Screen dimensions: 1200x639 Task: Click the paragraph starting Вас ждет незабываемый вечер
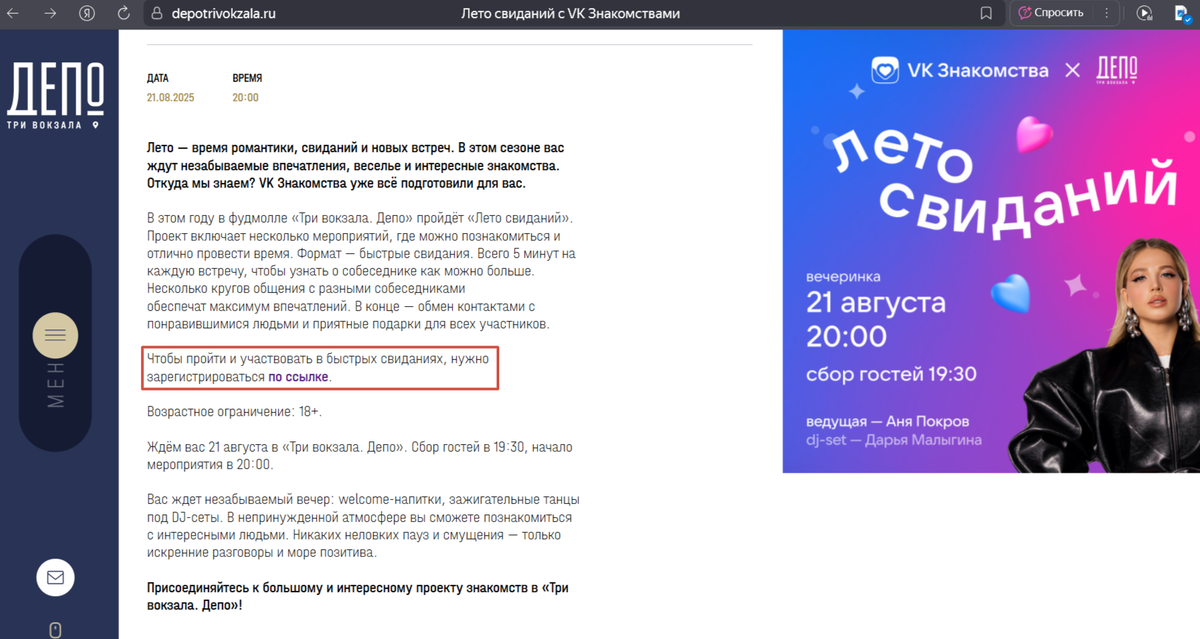[x=363, y=526]
